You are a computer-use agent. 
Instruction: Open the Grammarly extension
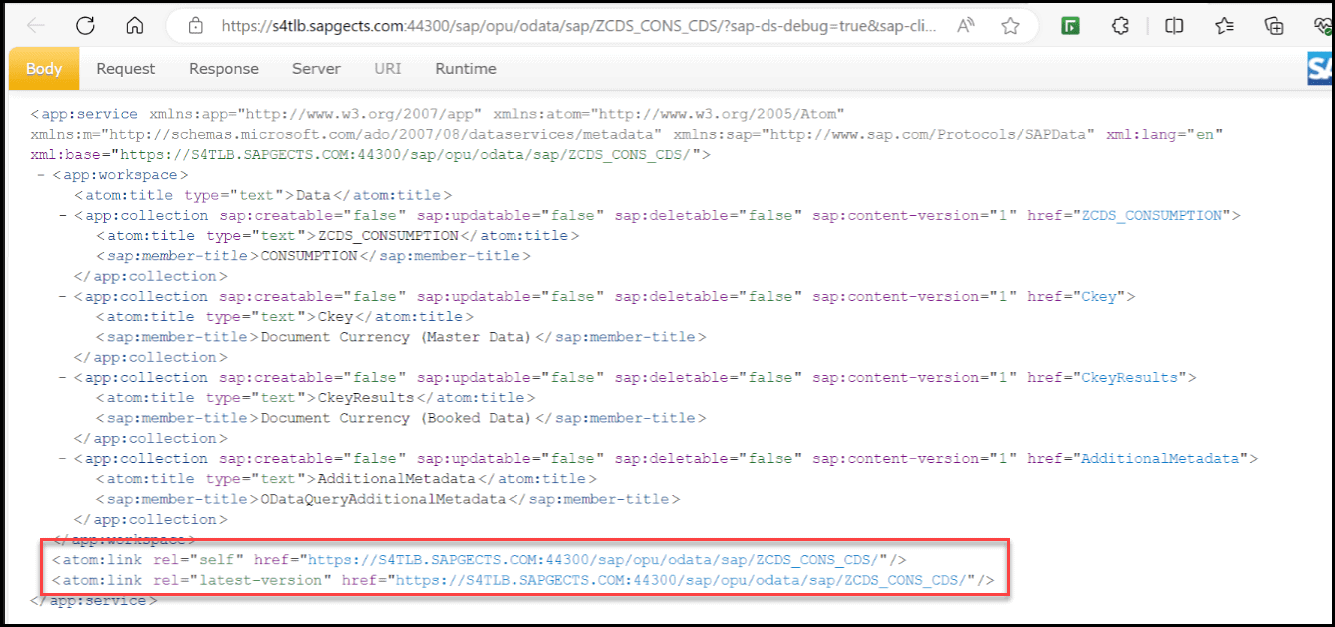(x=1070, y=27)
